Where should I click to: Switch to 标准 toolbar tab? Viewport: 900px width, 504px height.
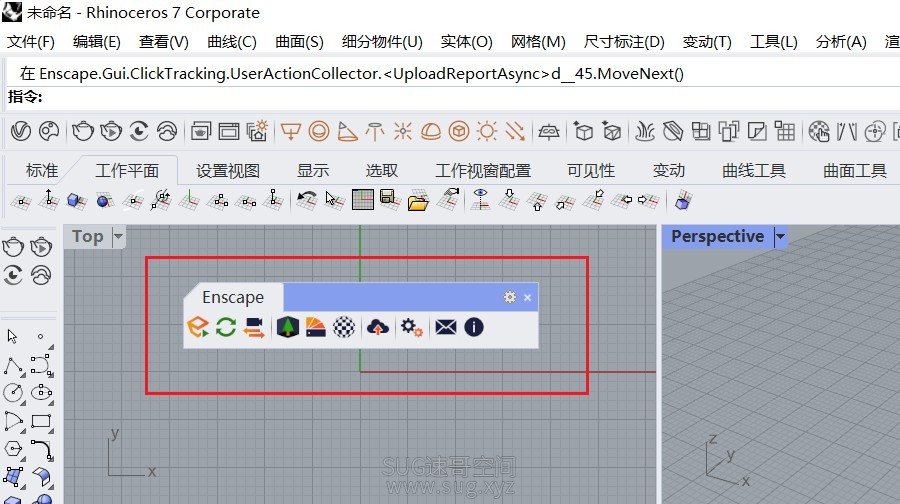(42, 170)
